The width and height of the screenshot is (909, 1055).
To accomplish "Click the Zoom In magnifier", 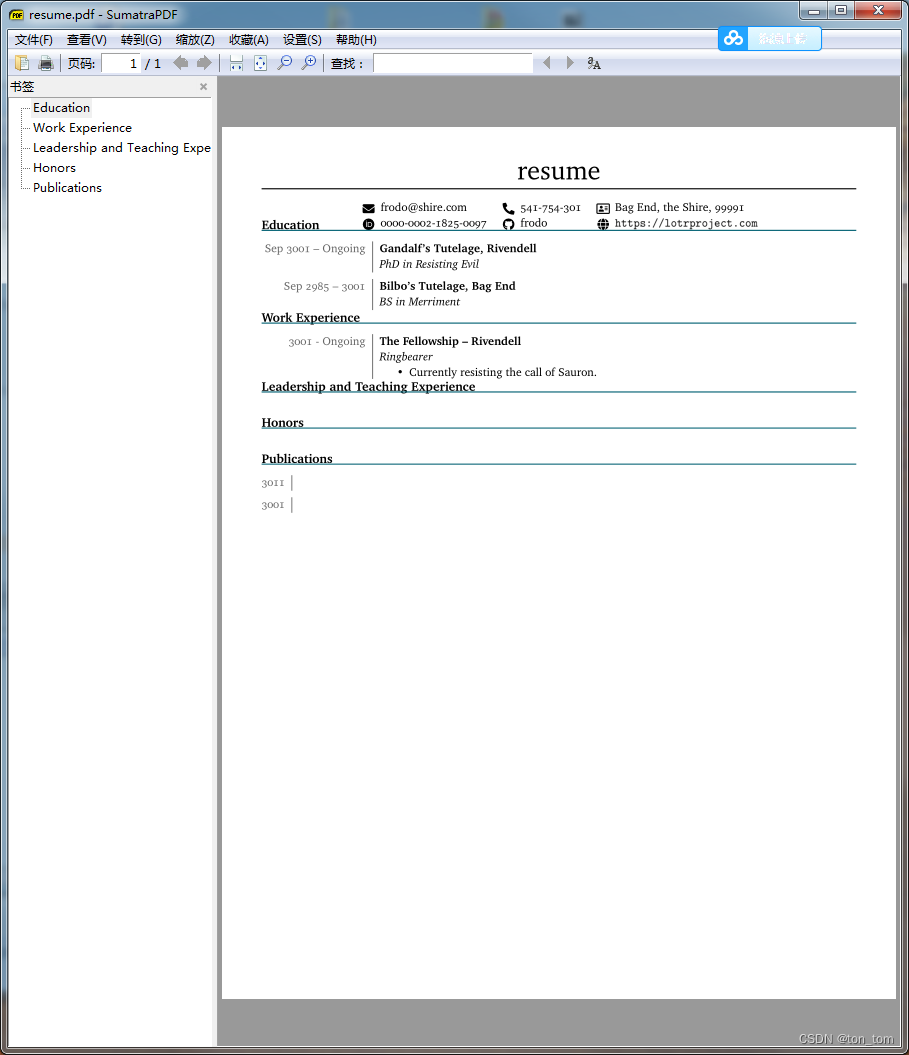I will (x=309, y=63).
